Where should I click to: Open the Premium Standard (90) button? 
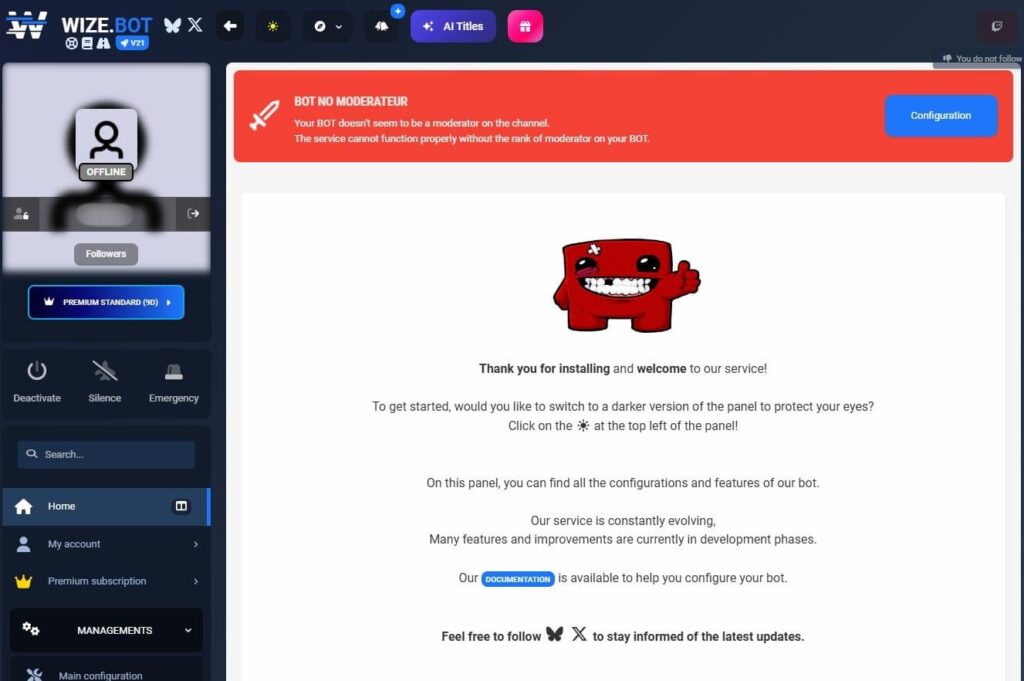tap(106, 302)
